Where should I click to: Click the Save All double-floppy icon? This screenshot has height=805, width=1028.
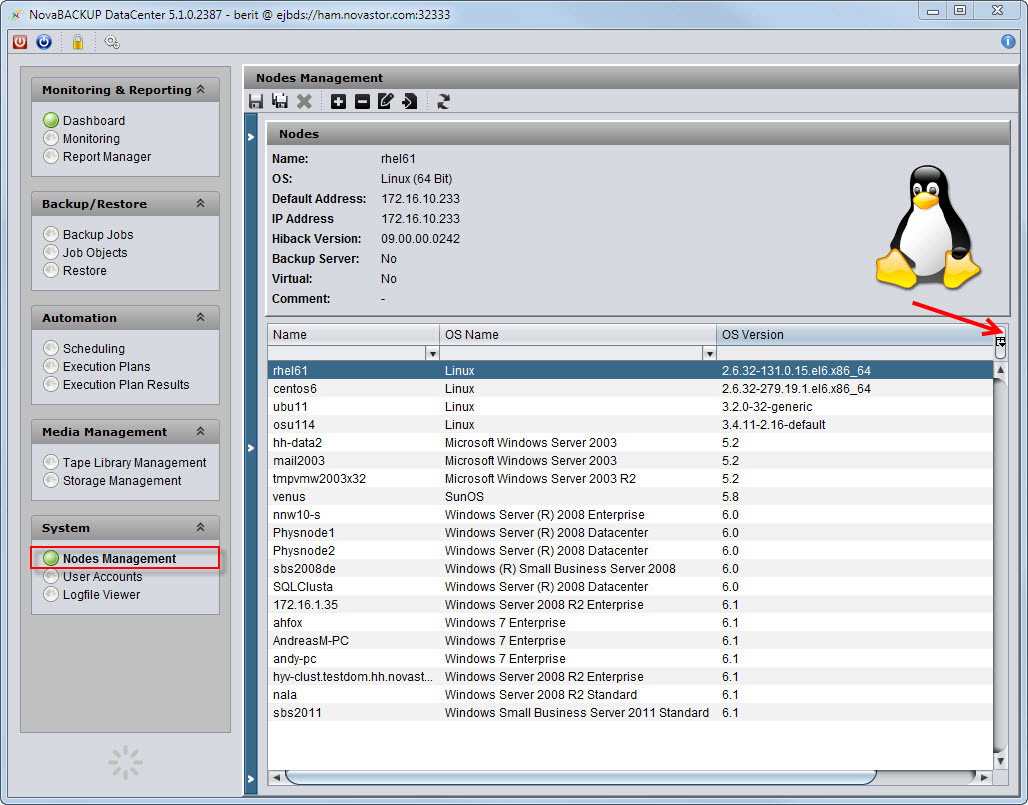pos(280,102)
